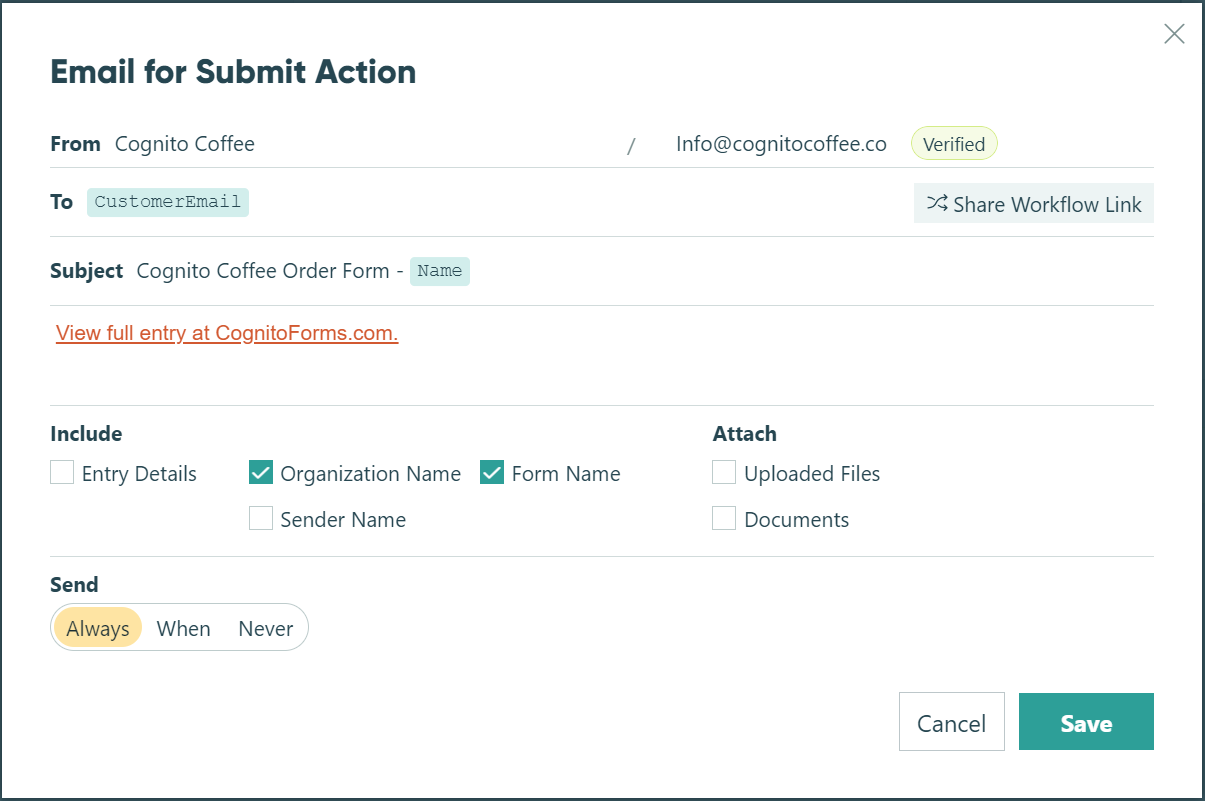The width and height of the screenshot is (1205, 801).
Task: Check the Documents attachment option
Action: pyautogui.click(x=724, y=518)
